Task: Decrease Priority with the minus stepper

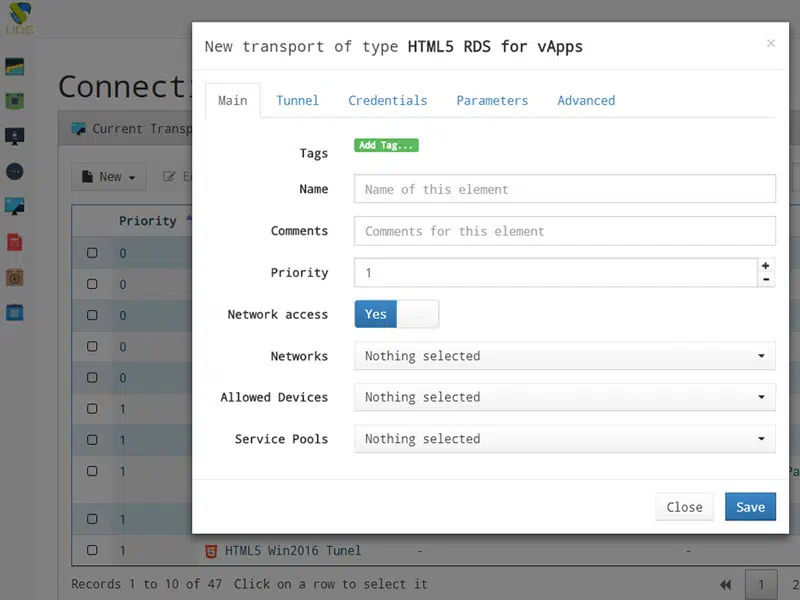Action: click(x=766, y=279)
